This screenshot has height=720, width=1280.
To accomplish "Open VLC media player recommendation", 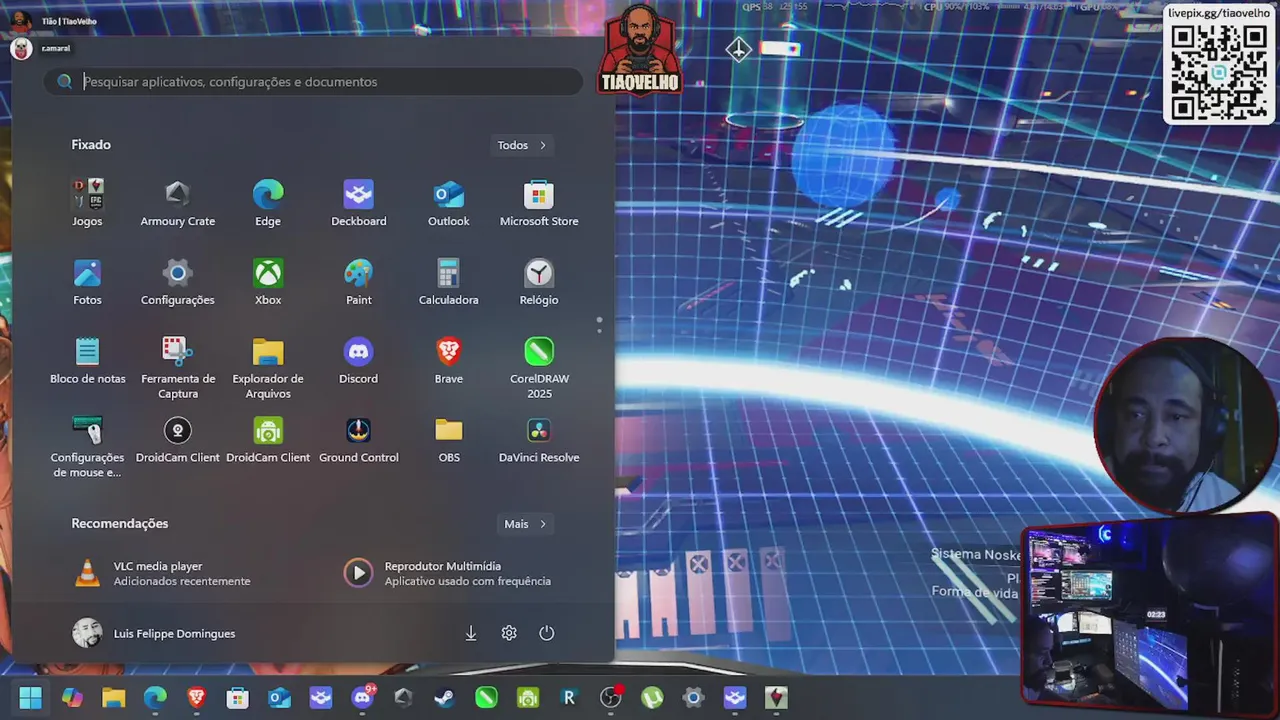I will coord(165,573).
